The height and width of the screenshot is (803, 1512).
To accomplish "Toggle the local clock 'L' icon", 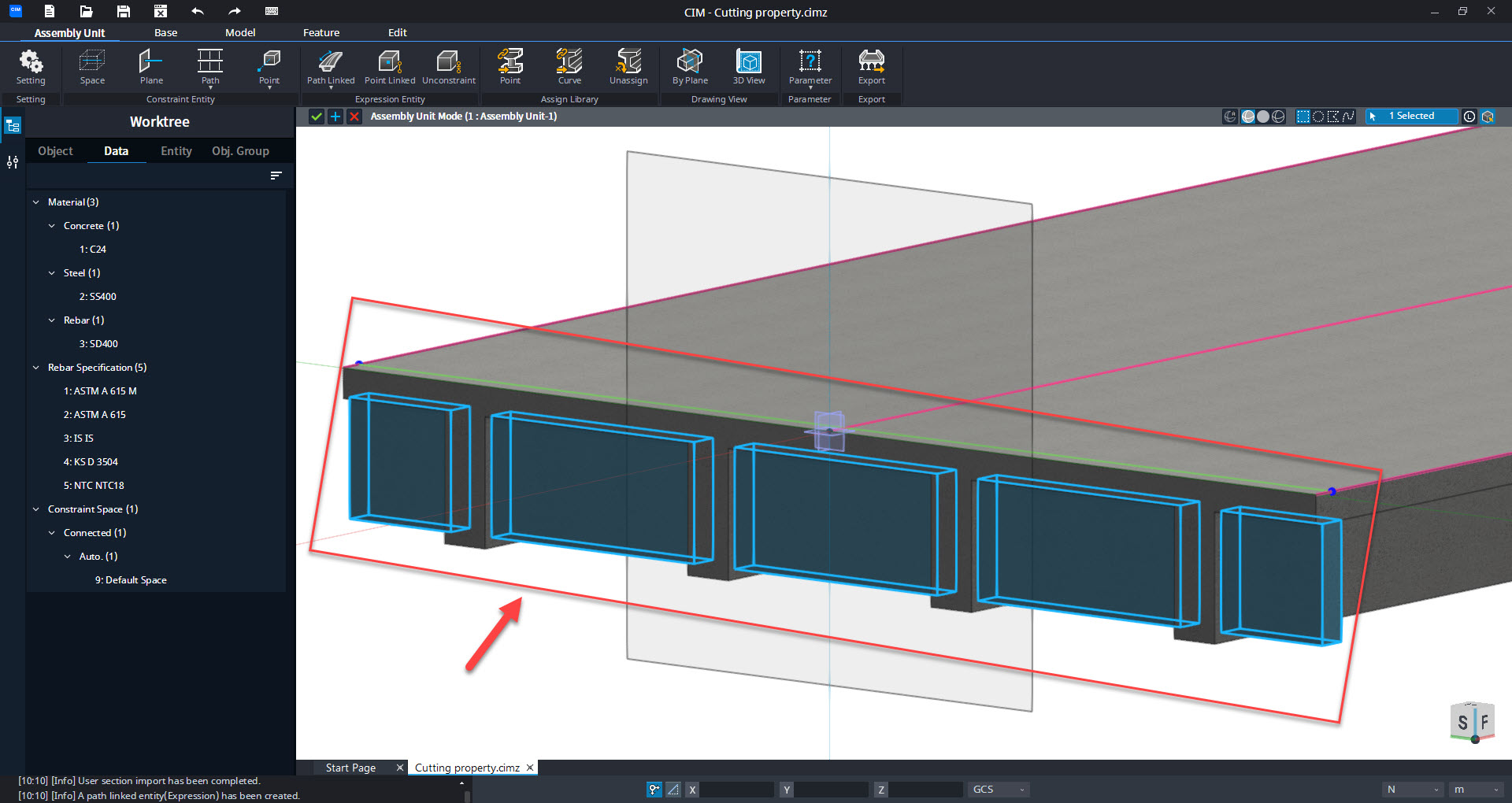I will [1469, 117].
